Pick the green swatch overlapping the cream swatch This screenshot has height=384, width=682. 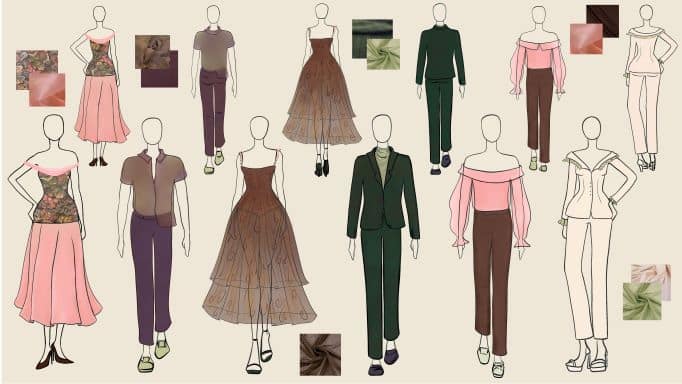coord(642,301)
